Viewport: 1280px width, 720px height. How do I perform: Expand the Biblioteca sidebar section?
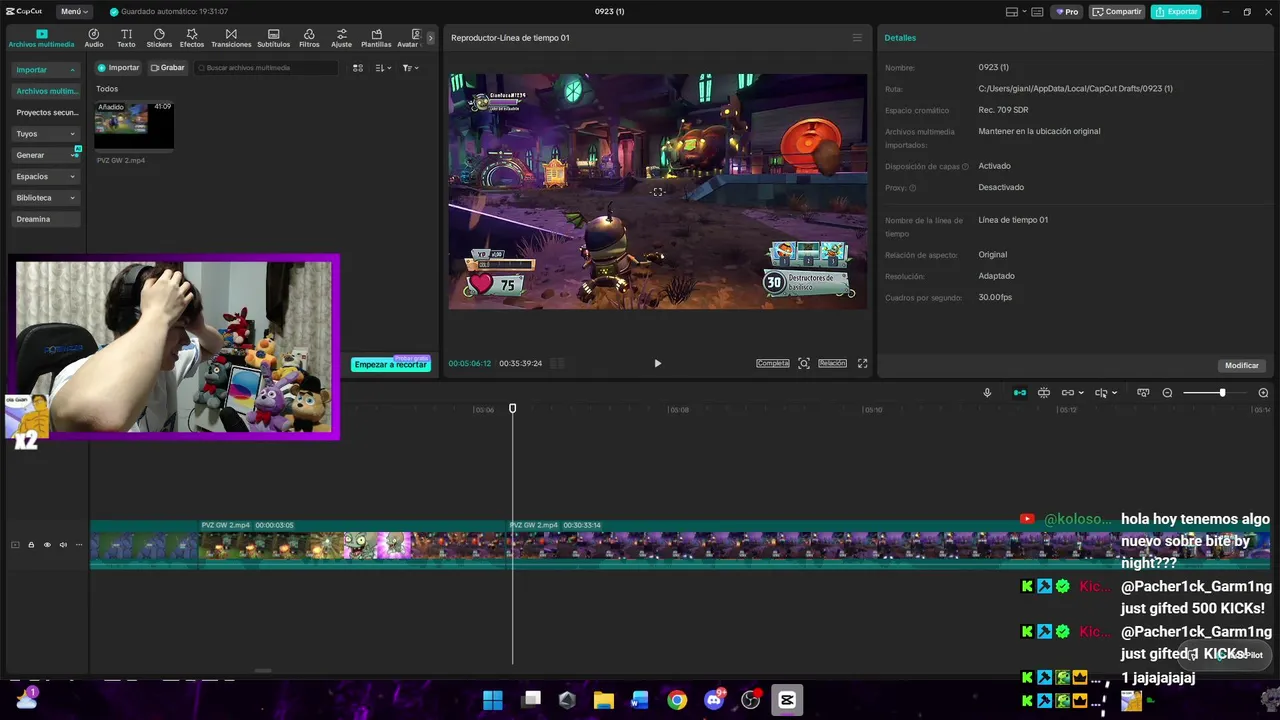[46, 198]
